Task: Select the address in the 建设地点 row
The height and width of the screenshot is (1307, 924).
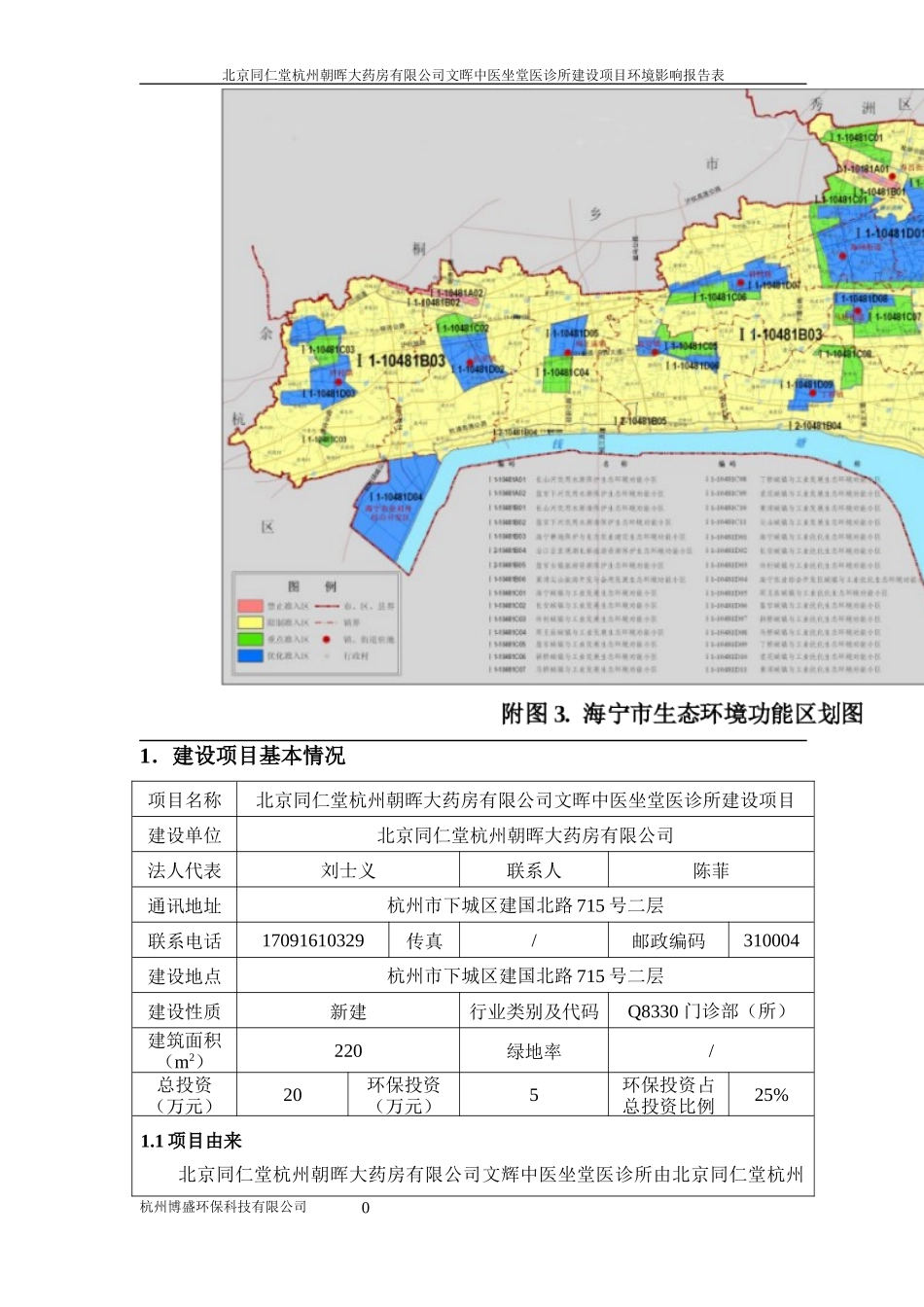Action: coord(525,975)
